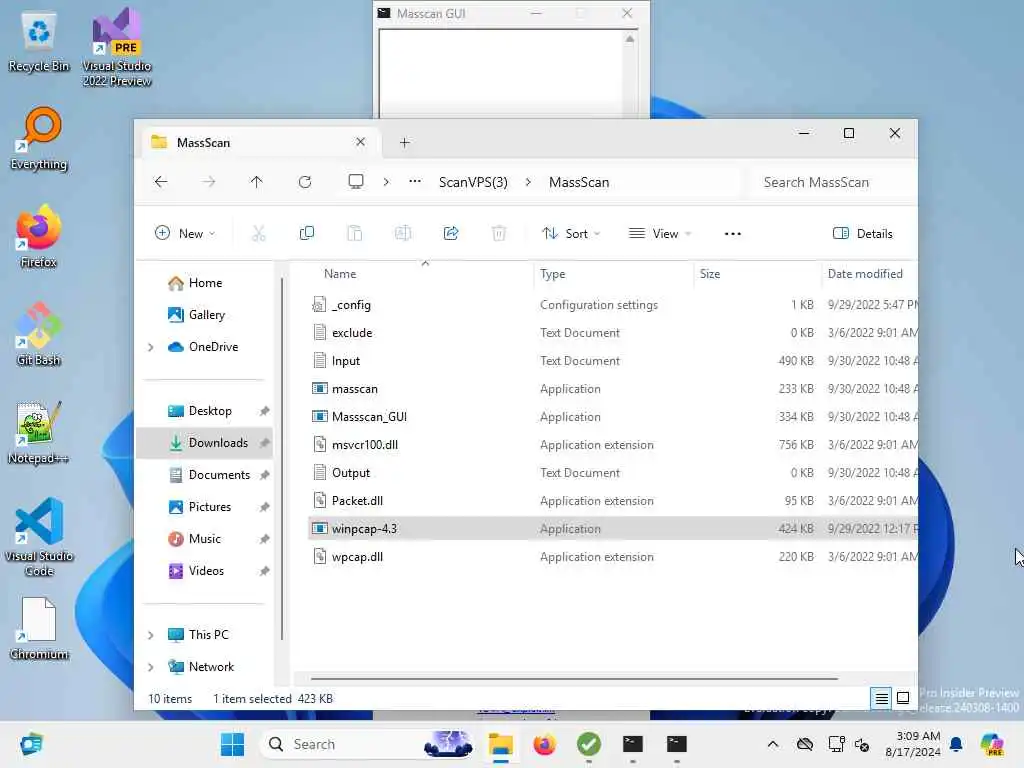Click the Delete trash icon
The height and width of the screenshot is (768, 1024).
click(x=499, y=233)
